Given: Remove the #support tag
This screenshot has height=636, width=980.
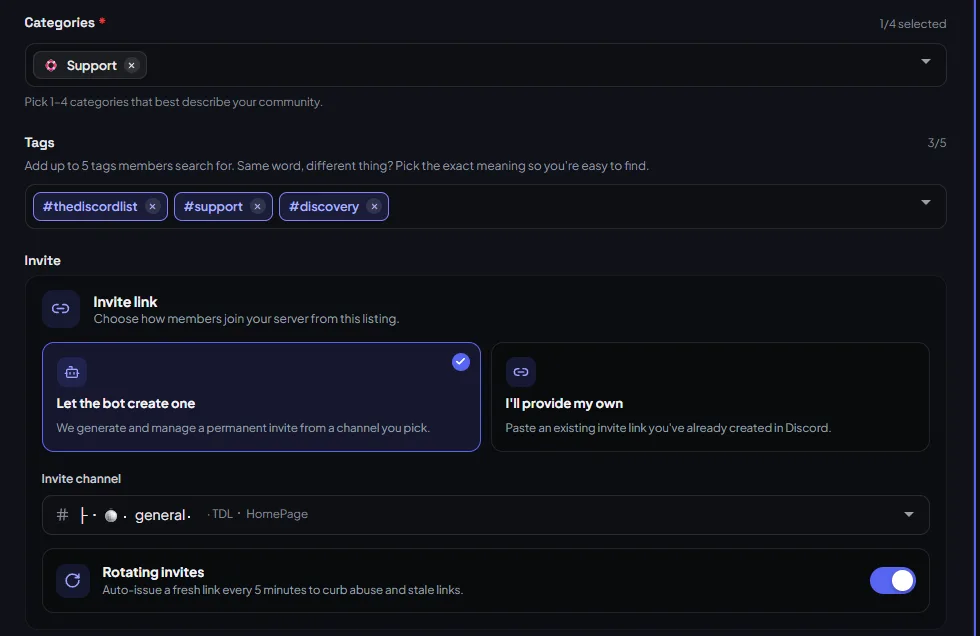Looking at the screenshot, I should tap(258, 207).
